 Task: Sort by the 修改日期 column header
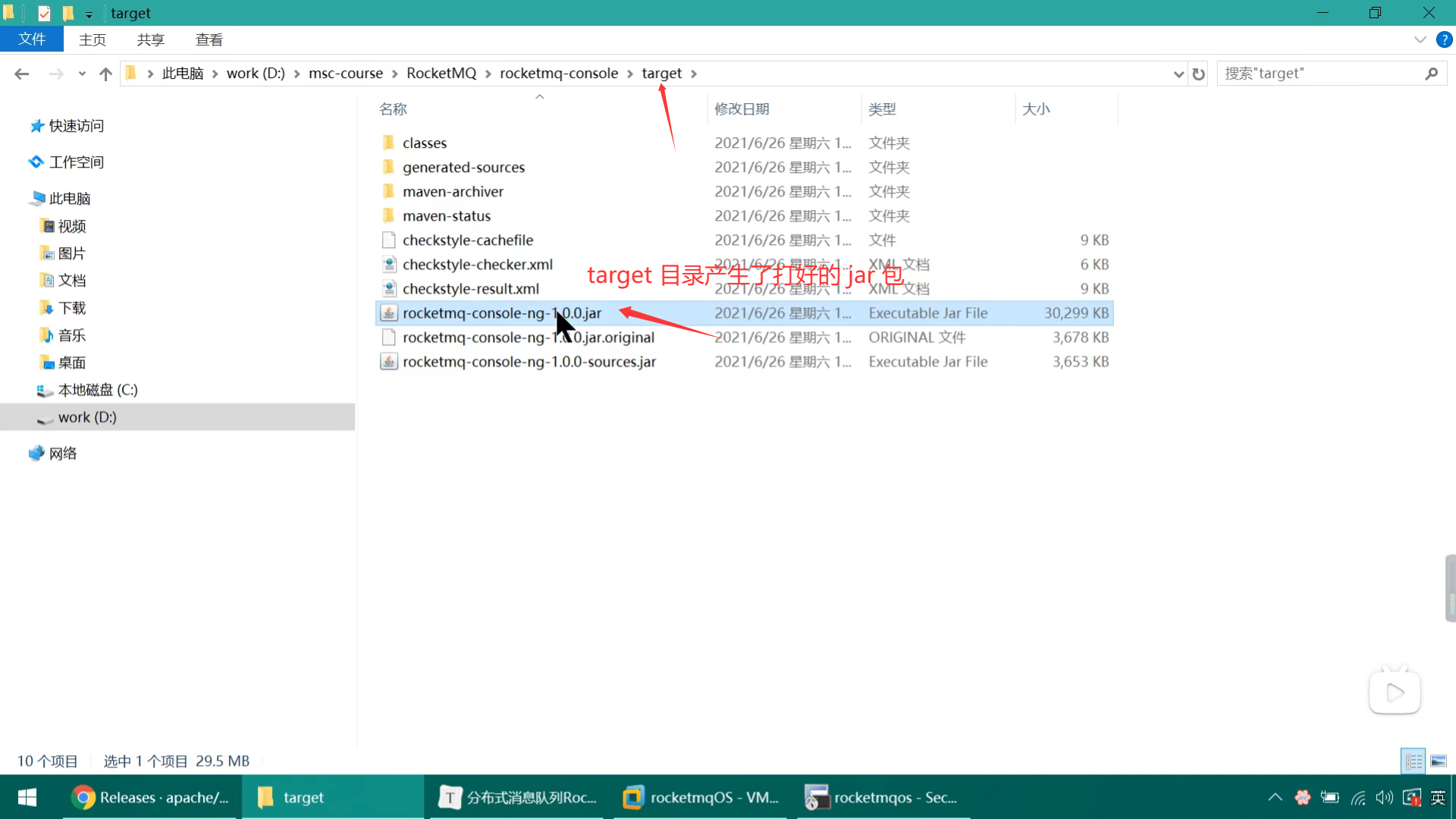click(x=742, y=108)
